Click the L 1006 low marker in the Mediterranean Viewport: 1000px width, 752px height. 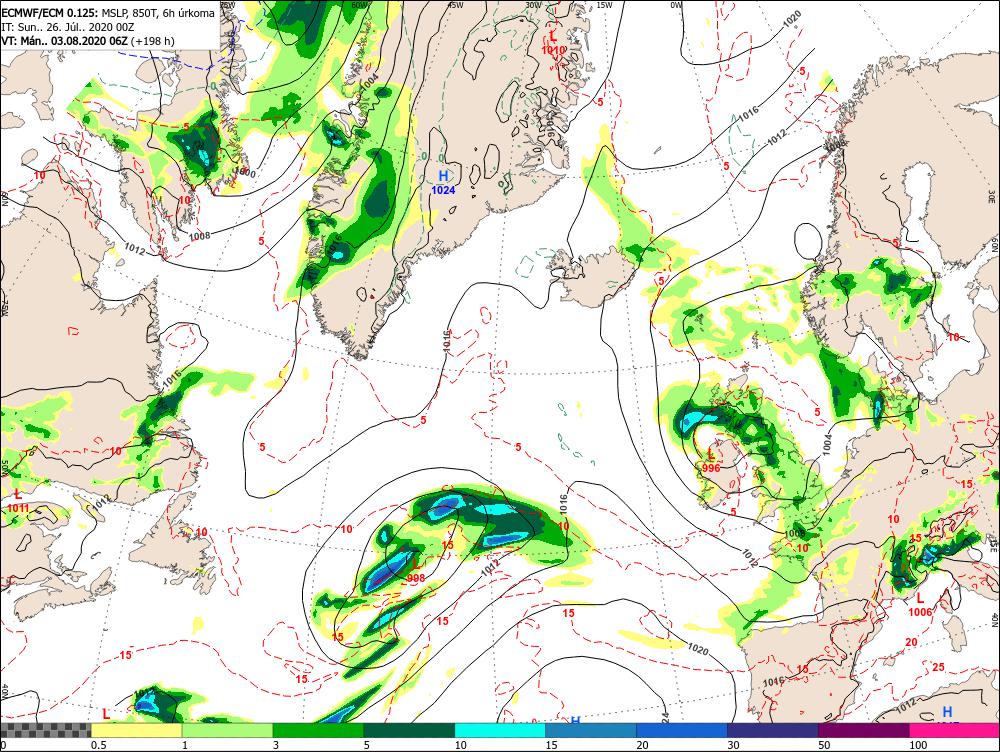[x=920, y=605]
